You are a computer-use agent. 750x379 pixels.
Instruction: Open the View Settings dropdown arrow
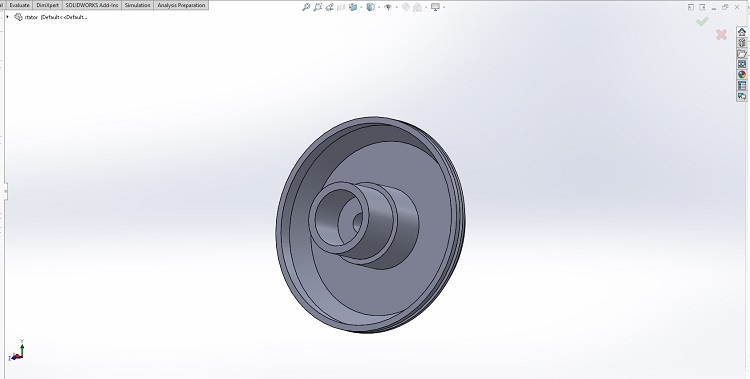coord(443,7)
